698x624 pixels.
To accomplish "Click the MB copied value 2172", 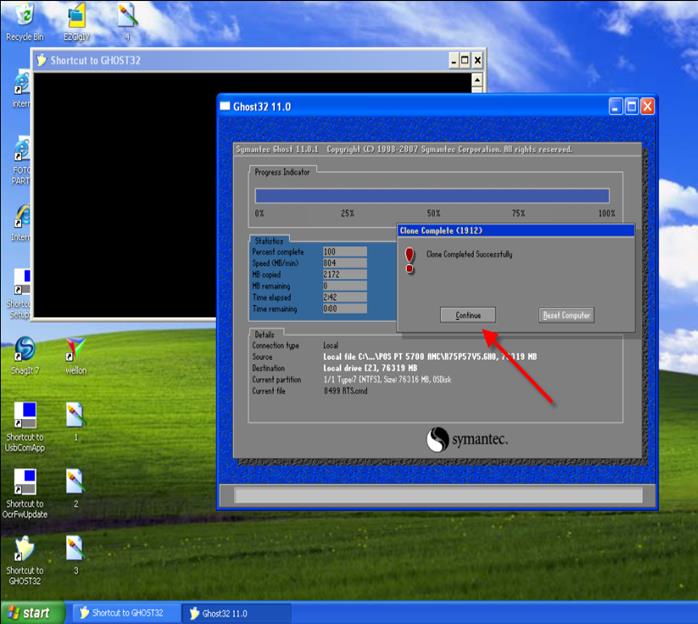I will tap(345, 274).
